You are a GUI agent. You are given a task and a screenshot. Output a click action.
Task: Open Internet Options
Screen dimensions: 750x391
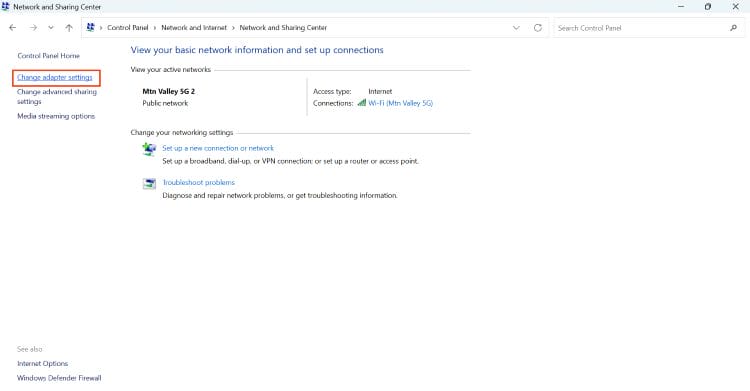tap(43, 363)
